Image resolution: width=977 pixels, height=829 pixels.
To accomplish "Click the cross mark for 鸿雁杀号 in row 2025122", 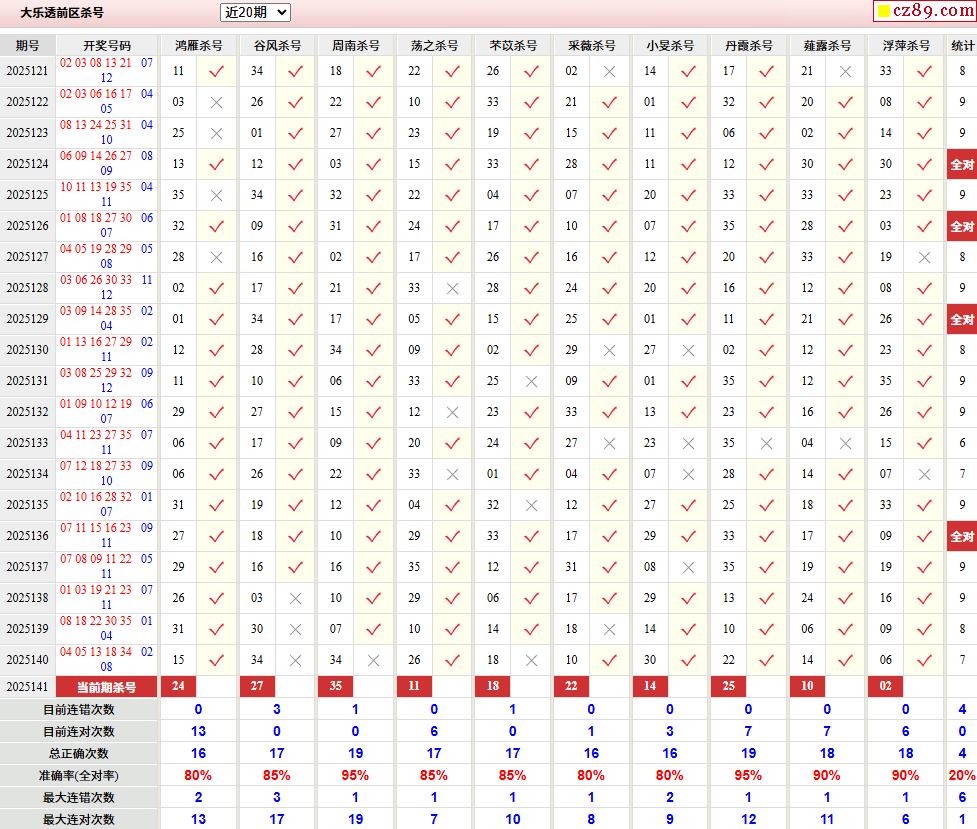I will pyautogui.click(x=216, y=102).
